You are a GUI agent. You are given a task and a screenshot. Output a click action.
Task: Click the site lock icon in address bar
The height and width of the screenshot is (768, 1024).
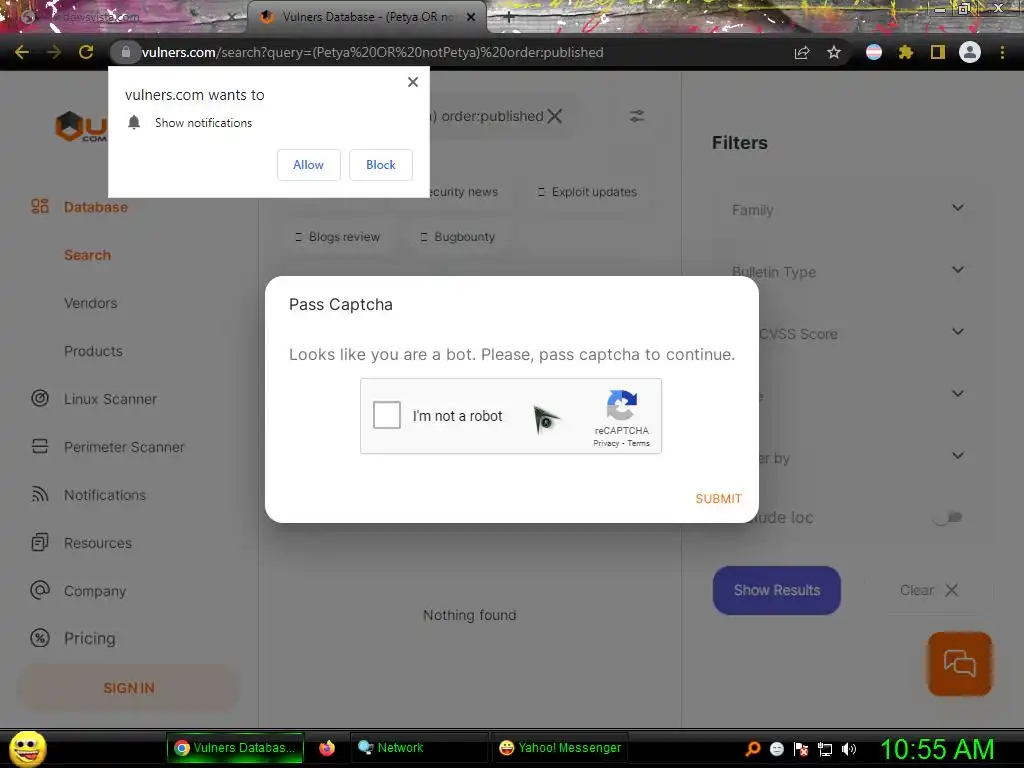point(126,52)
